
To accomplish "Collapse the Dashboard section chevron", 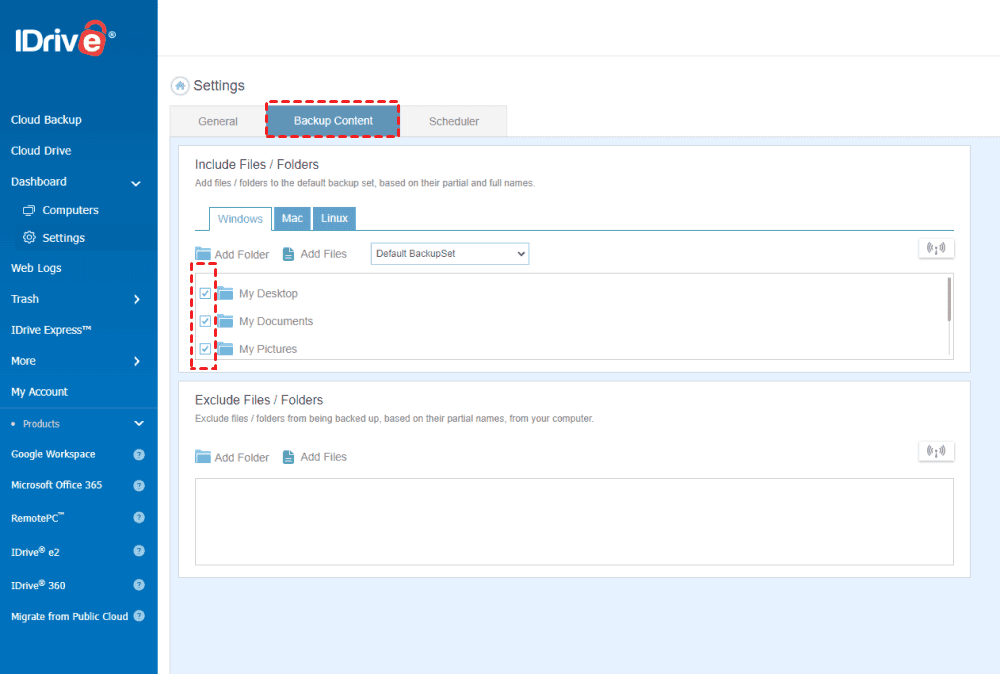I will point(136,183).
